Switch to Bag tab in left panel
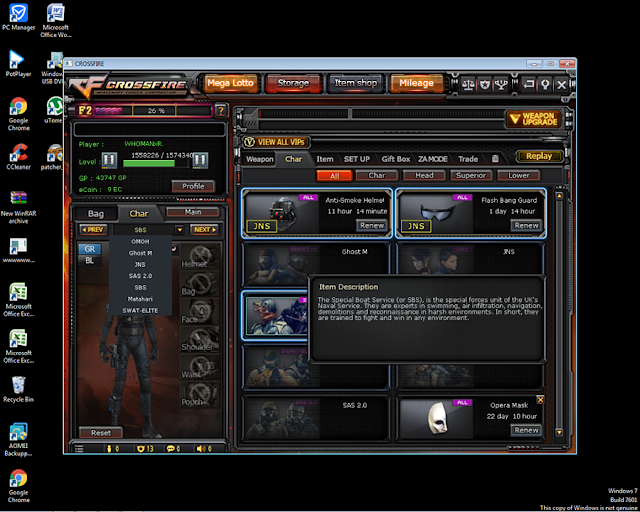The height and width of the screenshot is (512, 640). click(96, 214)
